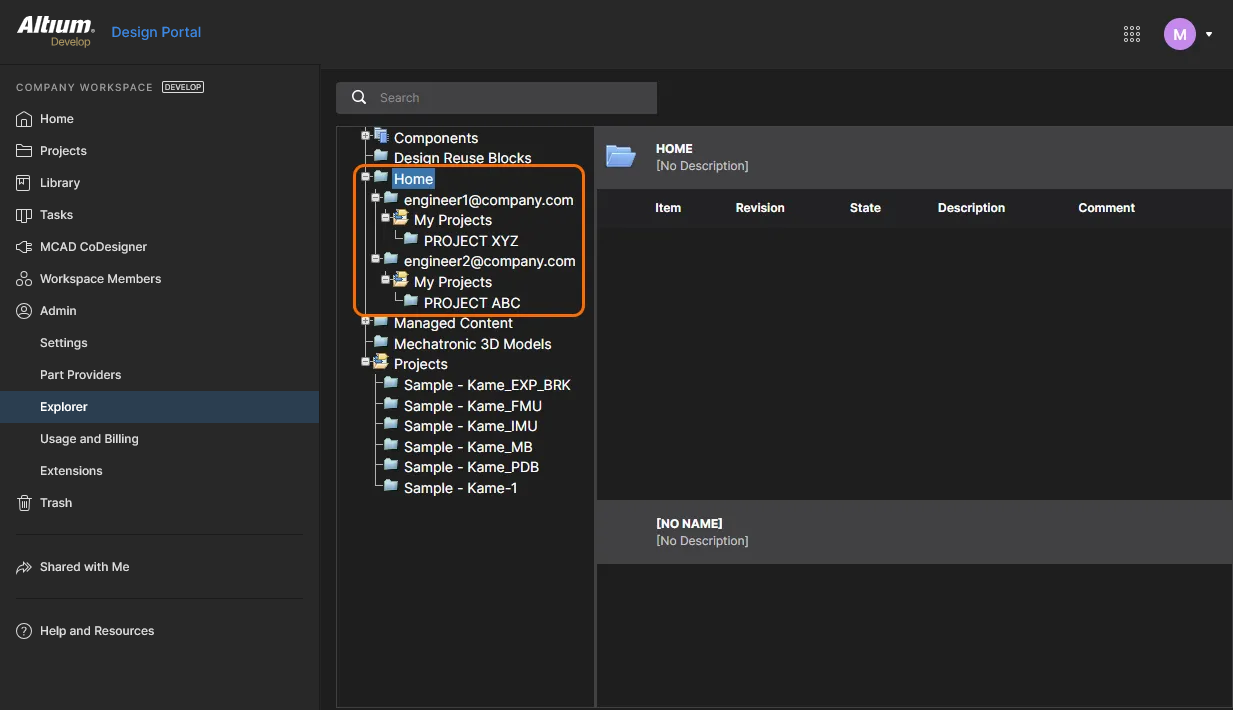
Task: Open MCAD CoDesigner icon
Action: [x=24, y=247]
